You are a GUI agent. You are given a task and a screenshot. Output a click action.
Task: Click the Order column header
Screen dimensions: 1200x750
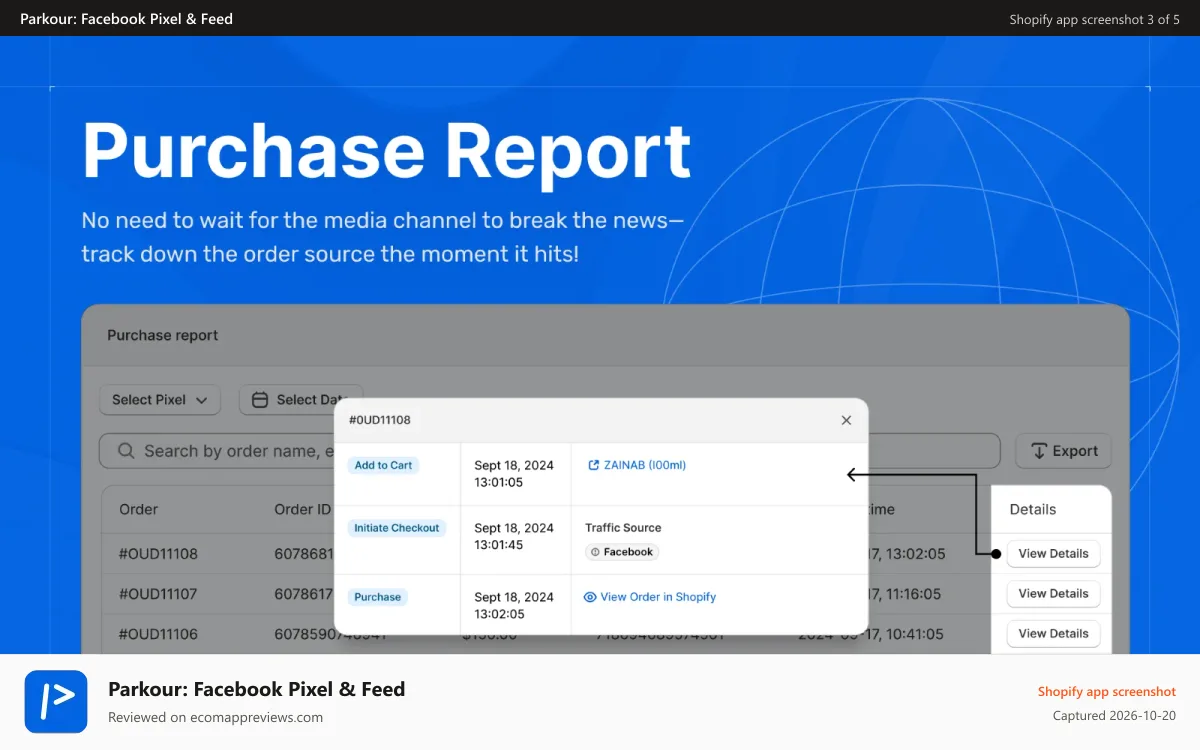point(138,509)
